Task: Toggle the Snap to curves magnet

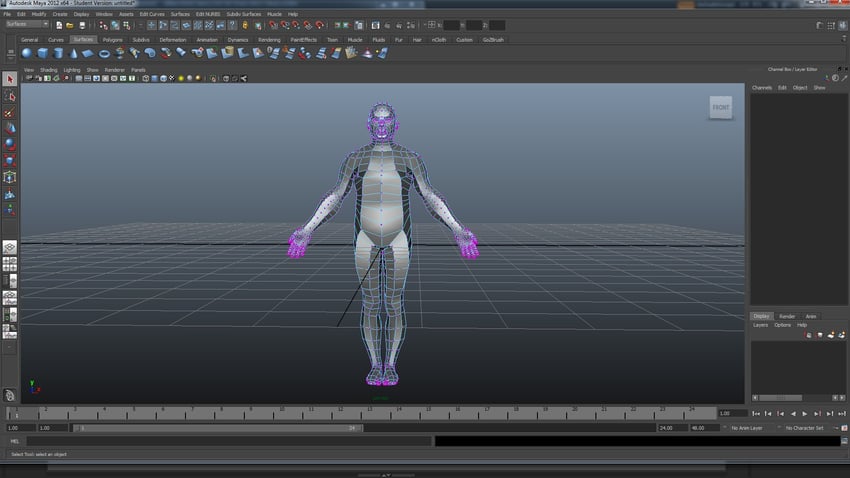Action: (285, 25)
